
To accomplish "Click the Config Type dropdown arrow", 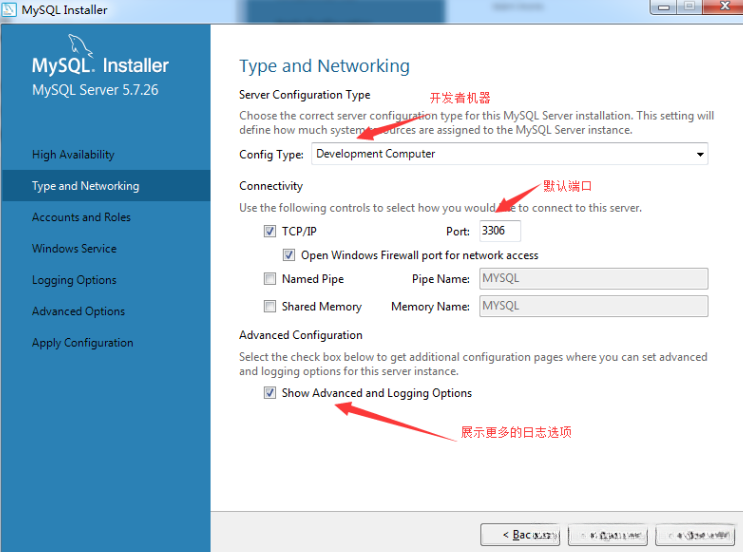I will pos(699,154).
